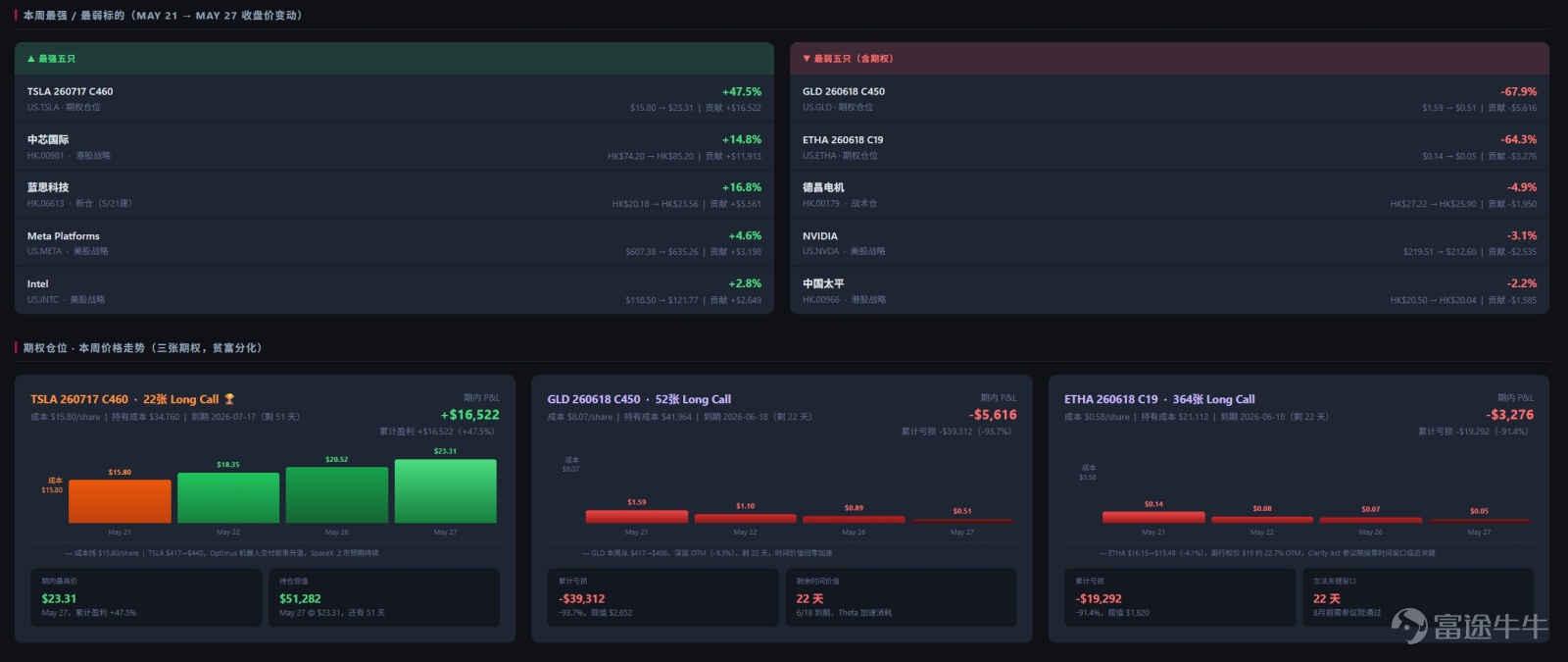Viewport: 1568px width, 662px height.
Task: Click 累计盈利 +$16,522 (+47.5%) under TSLA P&L
Action: pos(437,432)
